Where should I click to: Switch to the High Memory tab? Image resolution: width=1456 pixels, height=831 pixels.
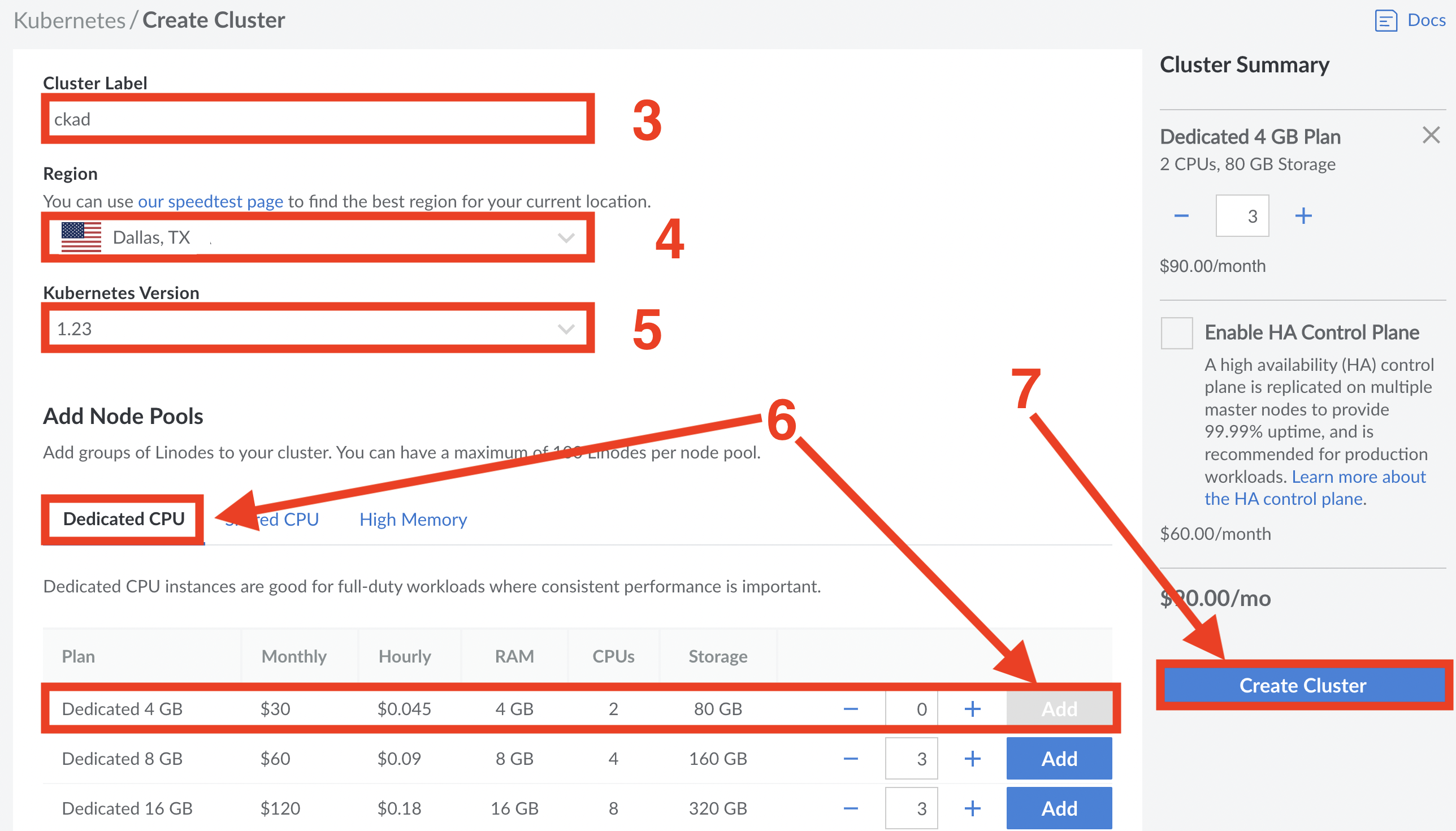[413, 520]
